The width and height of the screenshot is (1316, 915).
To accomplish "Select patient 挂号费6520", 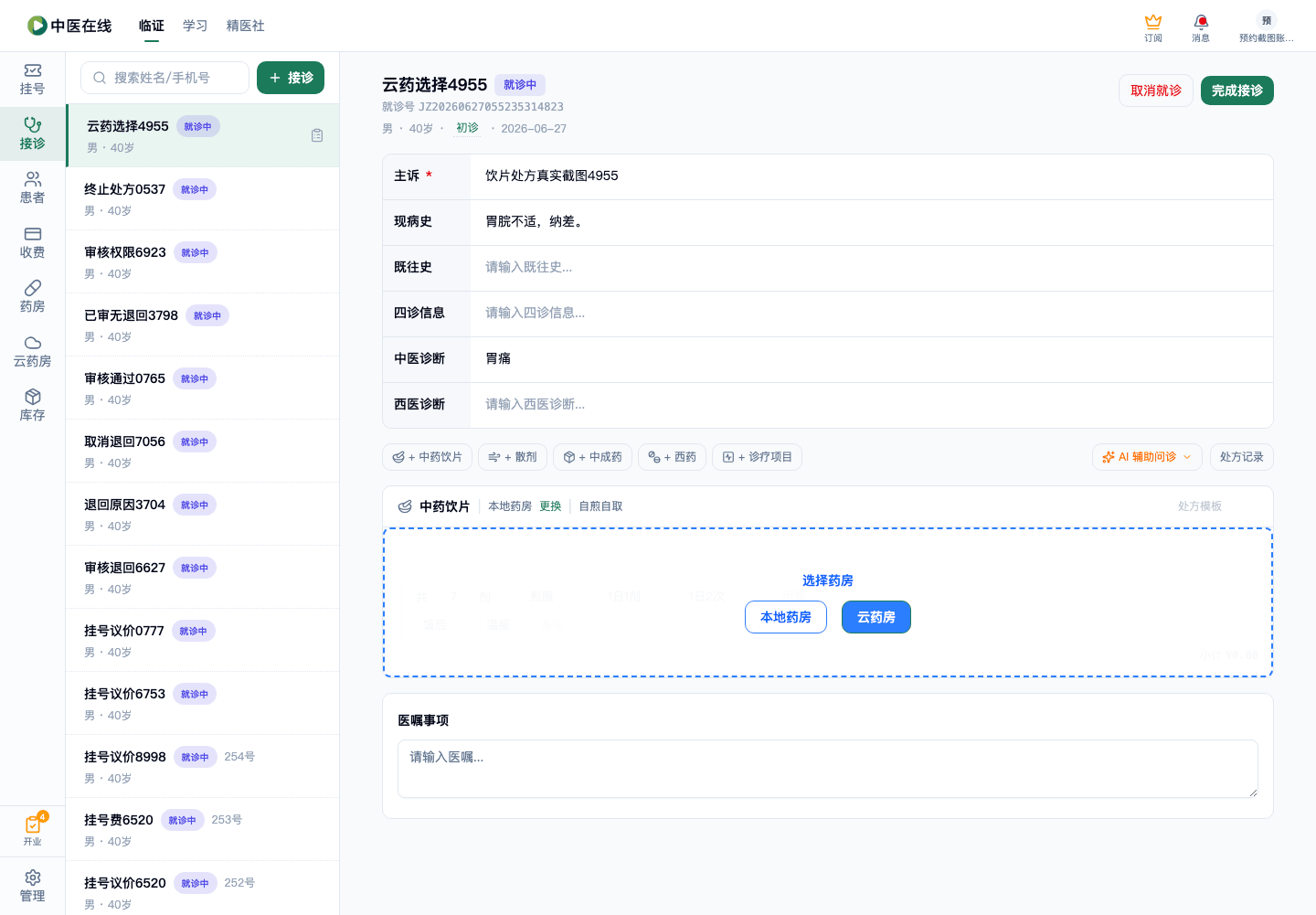I will click(x=203, y=829).
